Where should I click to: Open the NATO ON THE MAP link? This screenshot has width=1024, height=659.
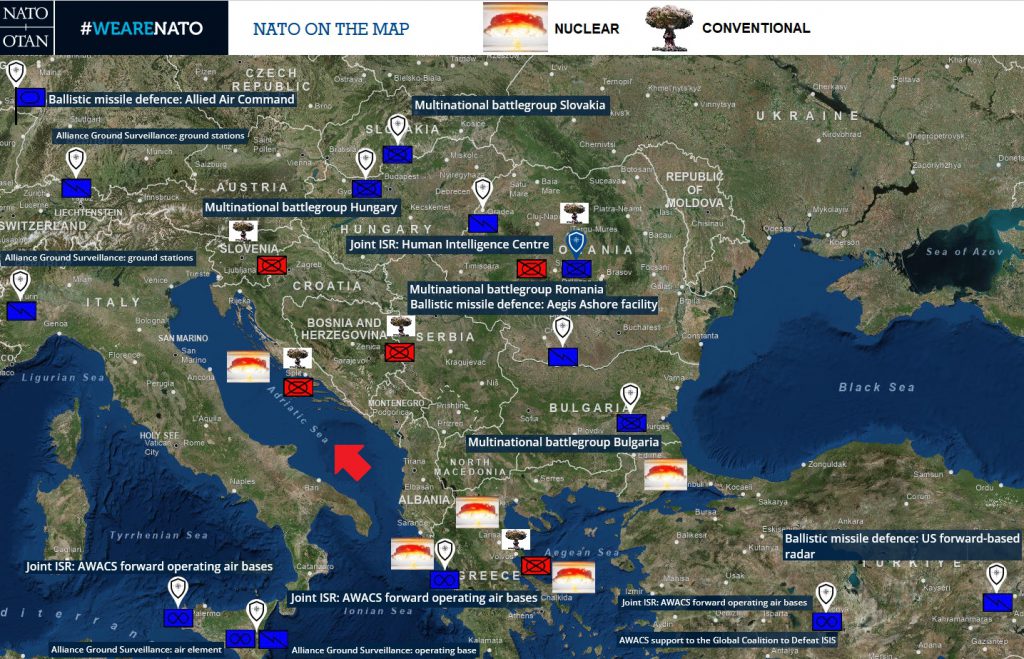click(x=331, y=29)
